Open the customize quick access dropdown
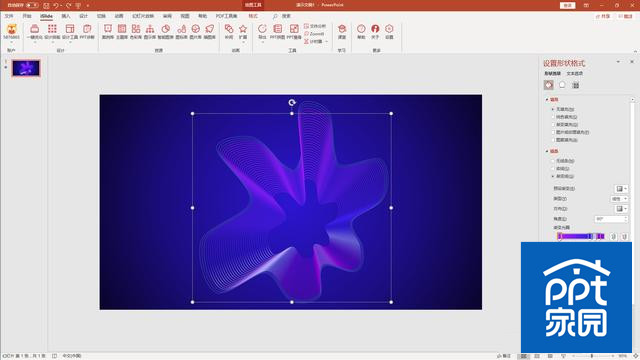The image size is (640, 360). [x=88, y=6]
